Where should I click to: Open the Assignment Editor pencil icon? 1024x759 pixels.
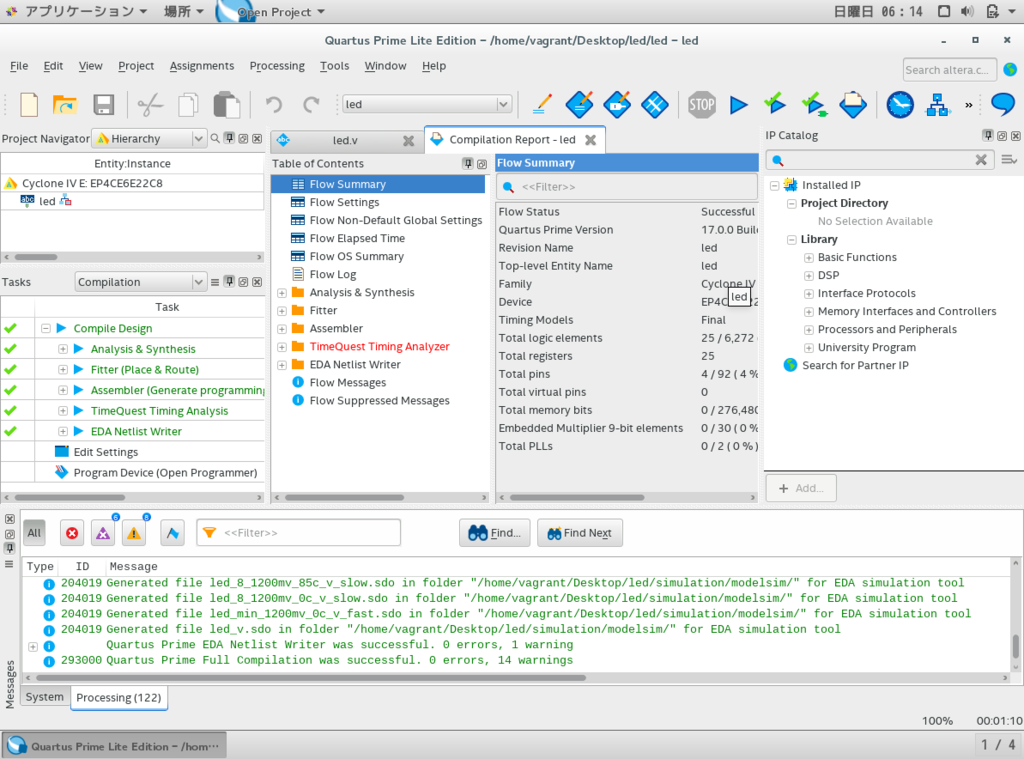tap(542, 105)
